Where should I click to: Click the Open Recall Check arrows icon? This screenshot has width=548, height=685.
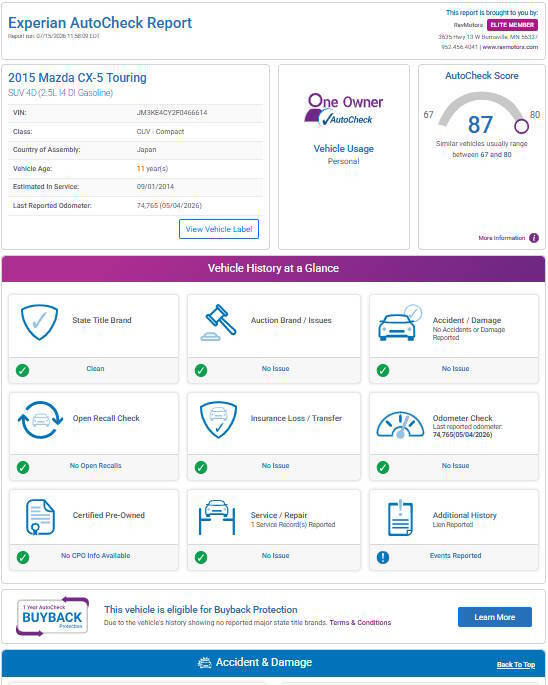[40, 420]
